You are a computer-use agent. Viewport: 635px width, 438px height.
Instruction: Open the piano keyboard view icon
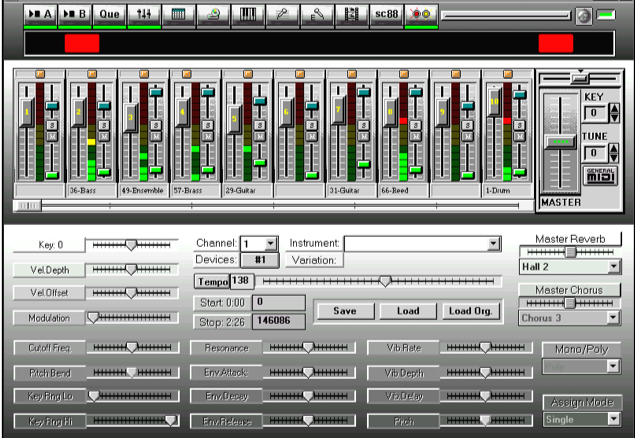pos(248,15)
